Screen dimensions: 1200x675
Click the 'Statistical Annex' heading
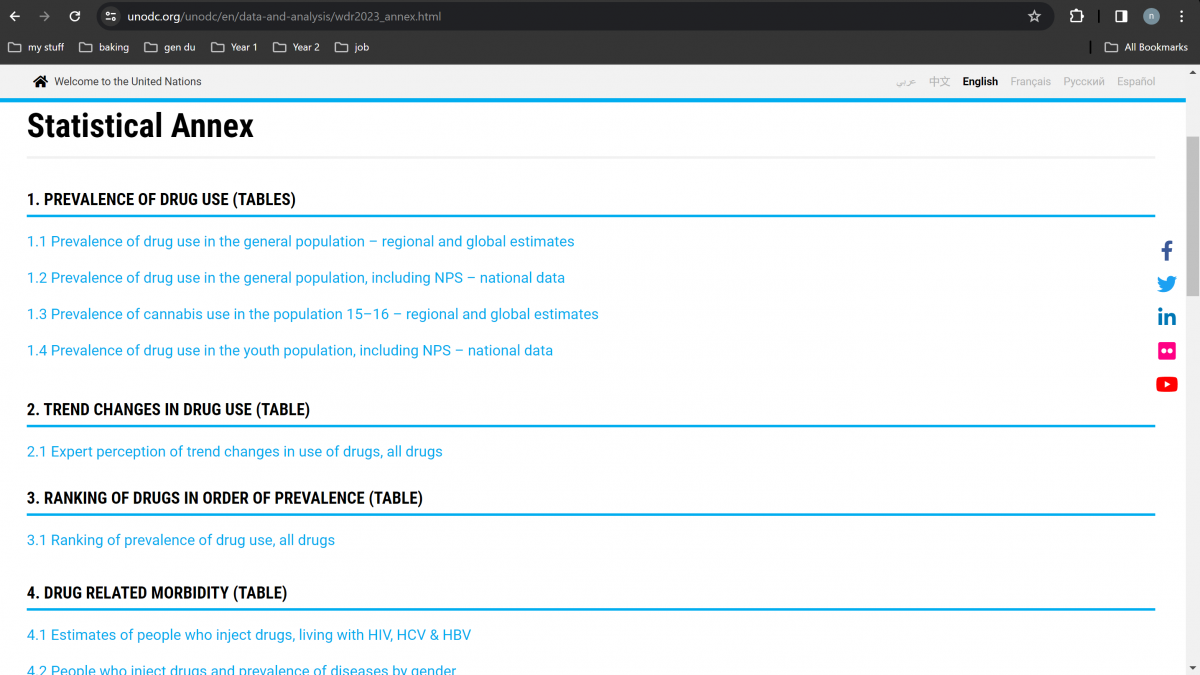(x=140, y=126)
